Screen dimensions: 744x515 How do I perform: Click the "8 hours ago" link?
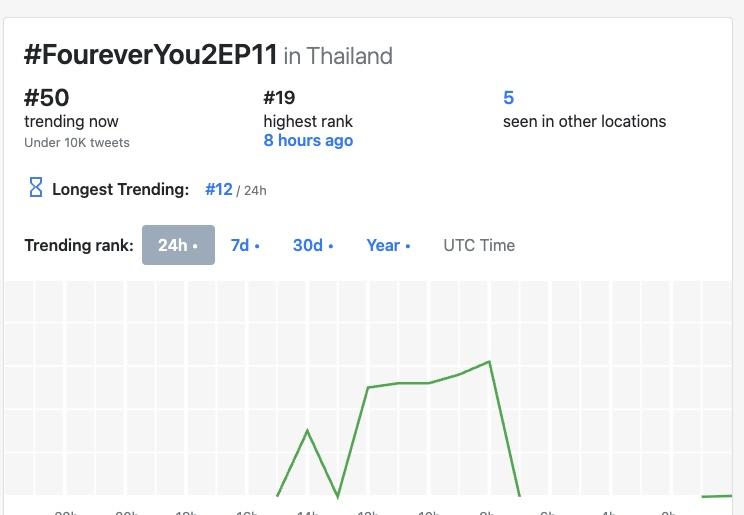click(308, 141)
